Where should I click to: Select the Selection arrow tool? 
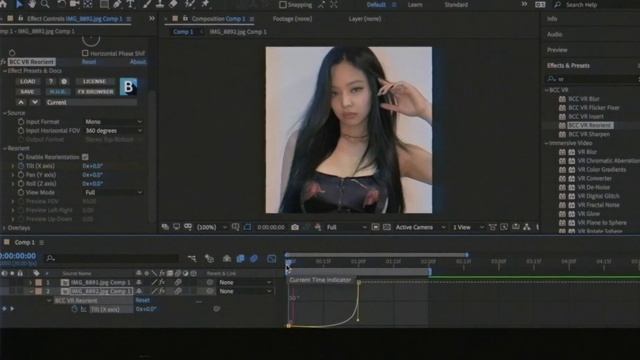(19, 4)
